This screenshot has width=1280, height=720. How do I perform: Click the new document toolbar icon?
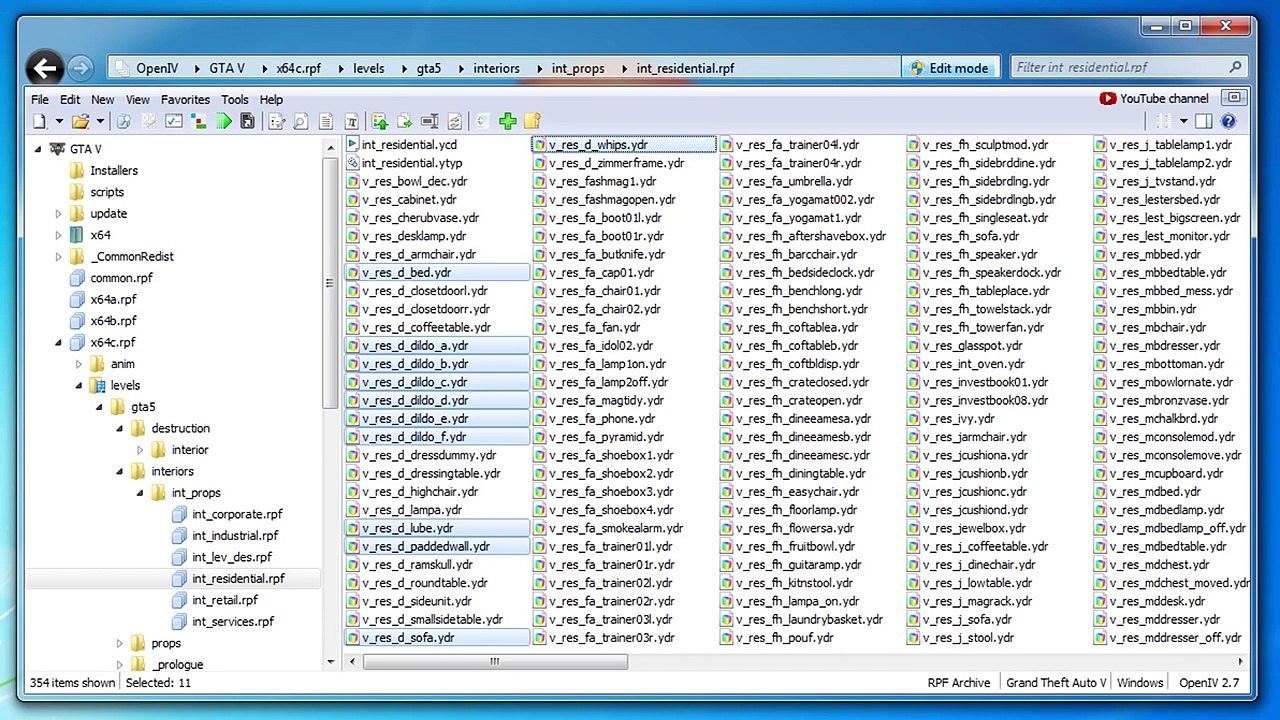[x=40, y=121]
